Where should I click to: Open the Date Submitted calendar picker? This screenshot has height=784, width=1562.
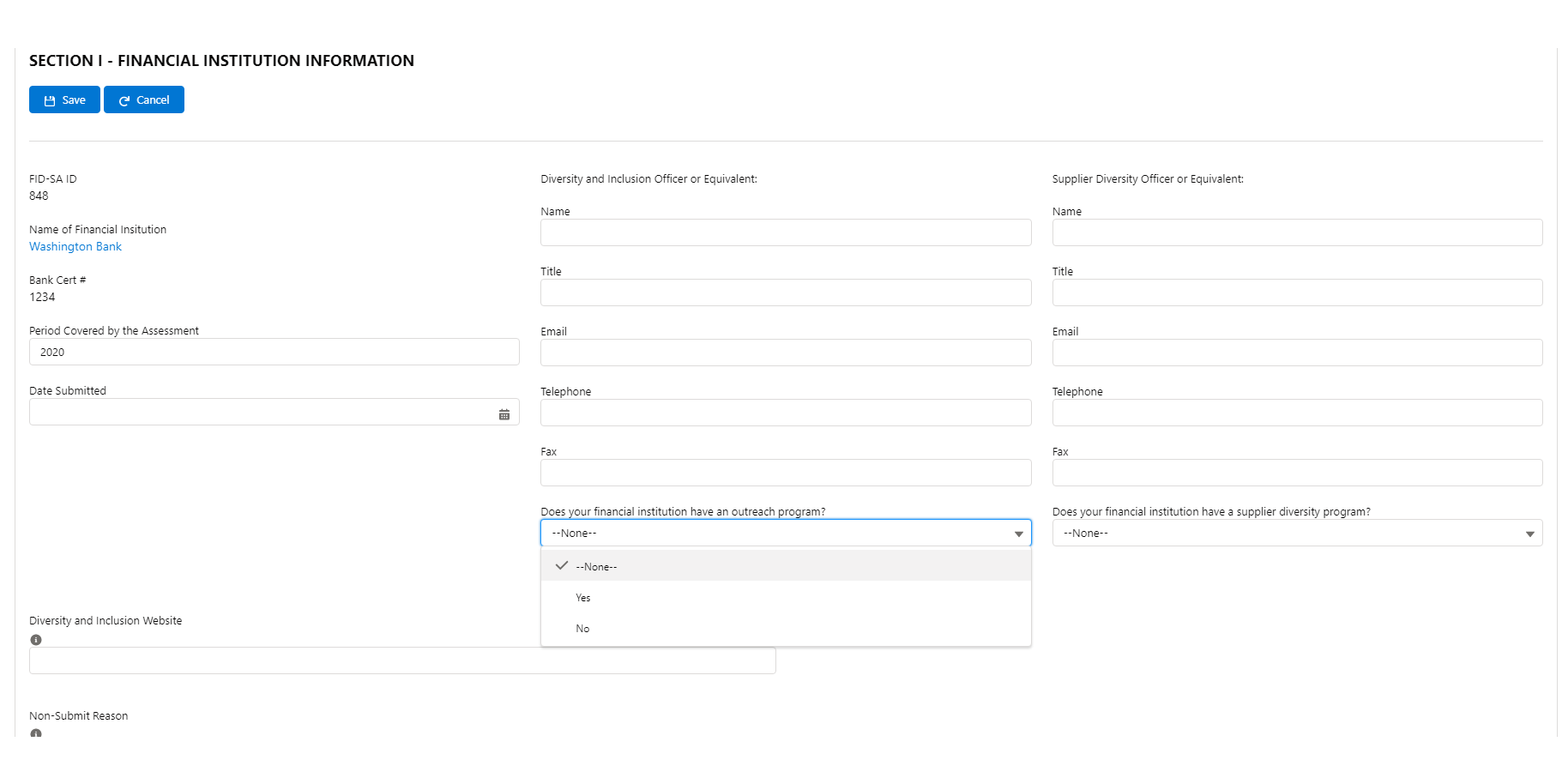click(x=504, y=414)
